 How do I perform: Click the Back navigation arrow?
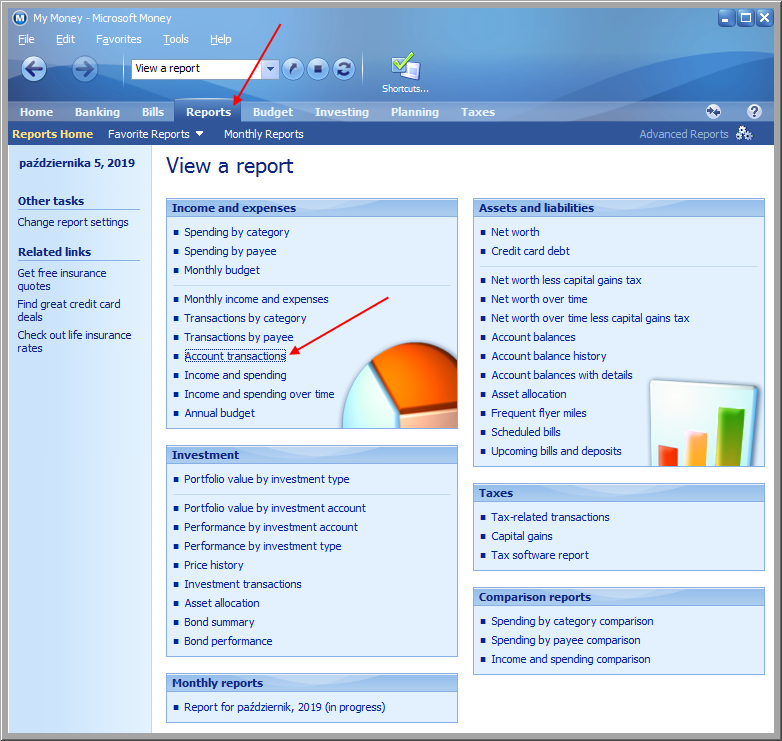point(34,68)
